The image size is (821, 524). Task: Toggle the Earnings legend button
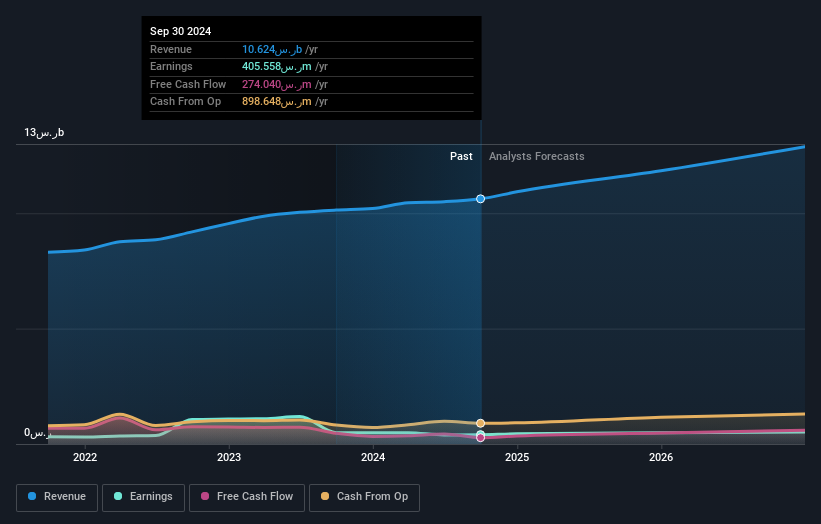click(143, 497)
